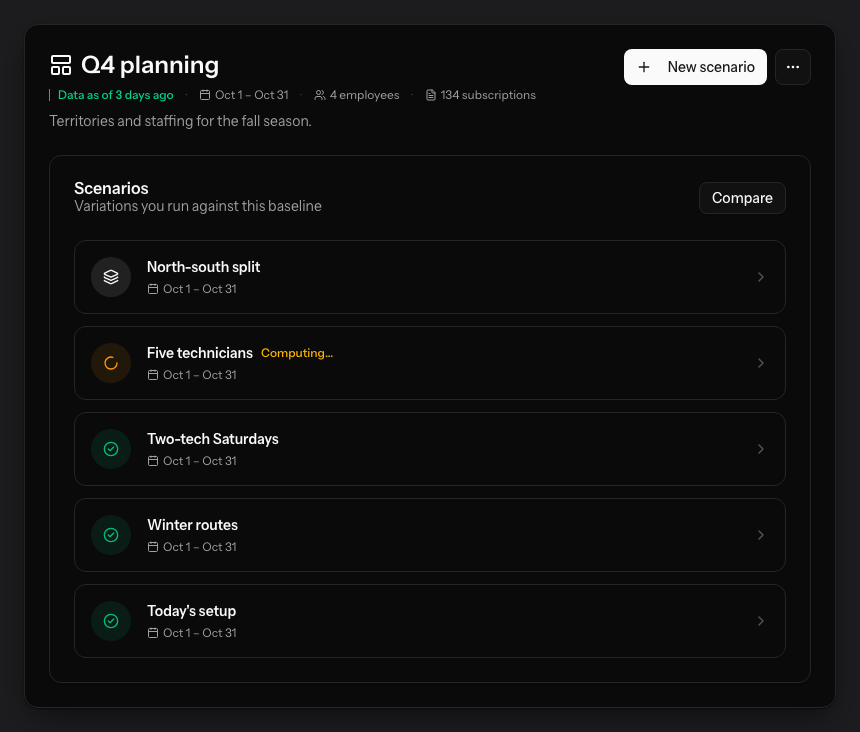Click the 134 subscriptions text

tap(488, 95)
